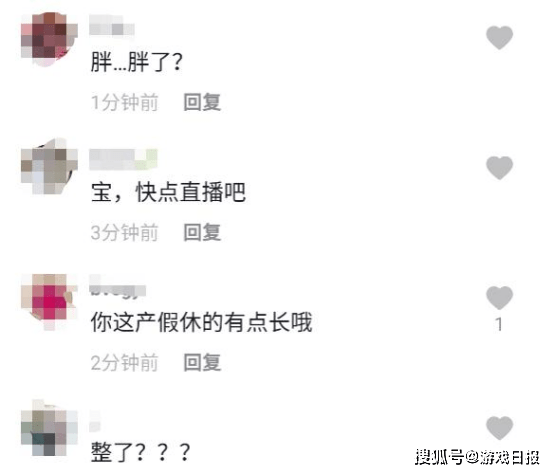Click blurred username above "你这产假休的有点长哦"
Viewport: 554px width, 474px height.
click(117, 288)
